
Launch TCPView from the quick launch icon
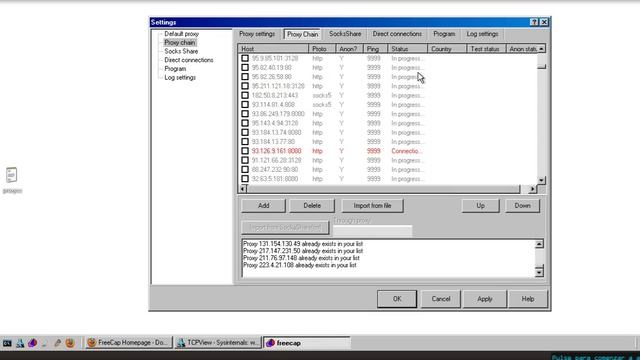(20, 343)
